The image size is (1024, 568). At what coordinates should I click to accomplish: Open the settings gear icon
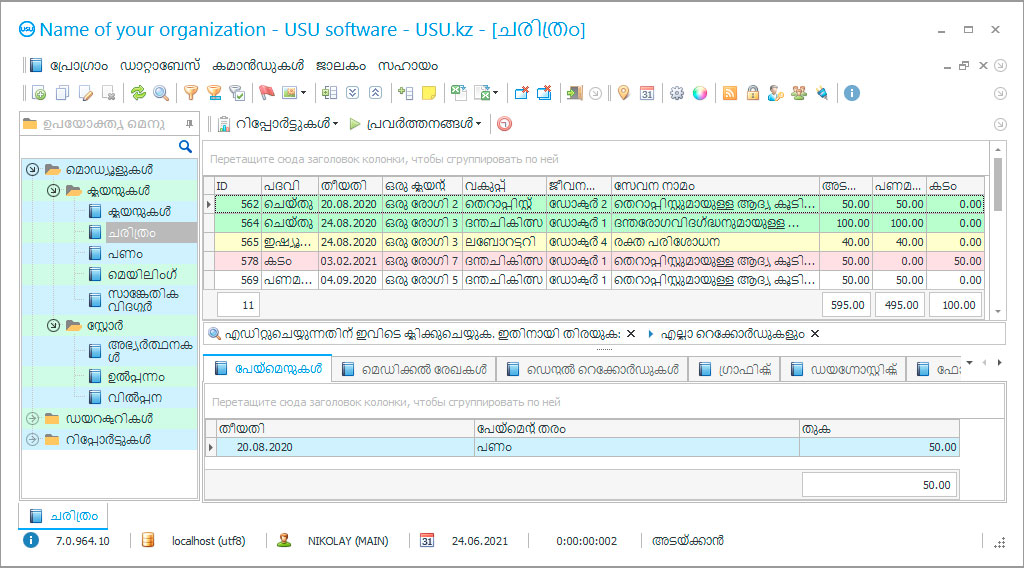click(x=677, y=93)
